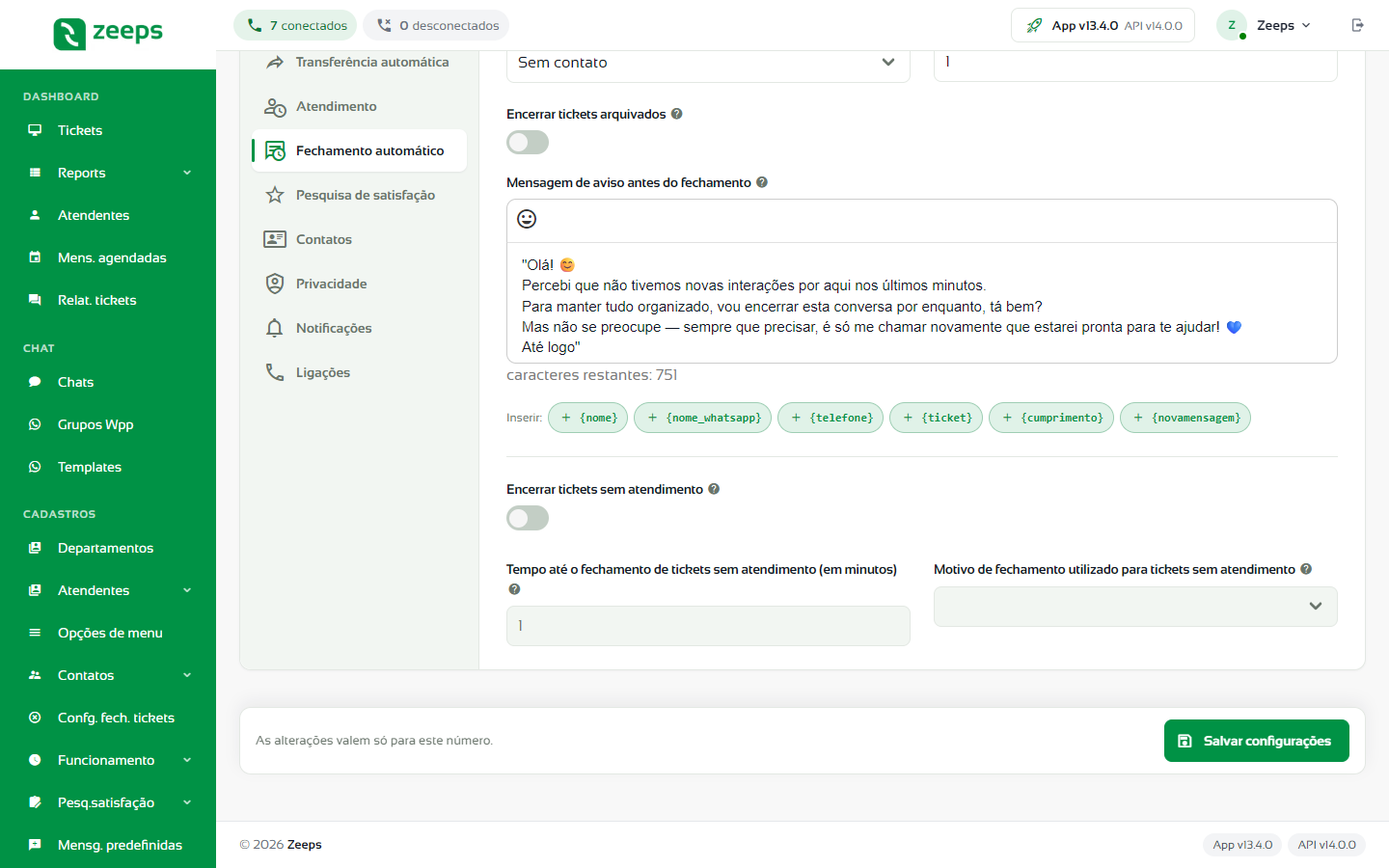
Task: Insert the {nome} variable
Action: 588,418
